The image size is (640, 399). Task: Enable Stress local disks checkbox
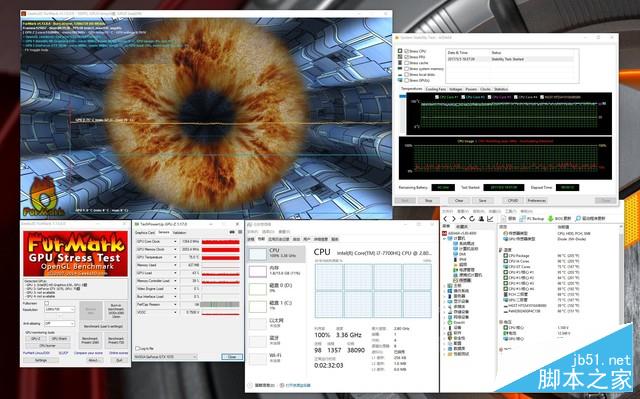pos(407,75)
